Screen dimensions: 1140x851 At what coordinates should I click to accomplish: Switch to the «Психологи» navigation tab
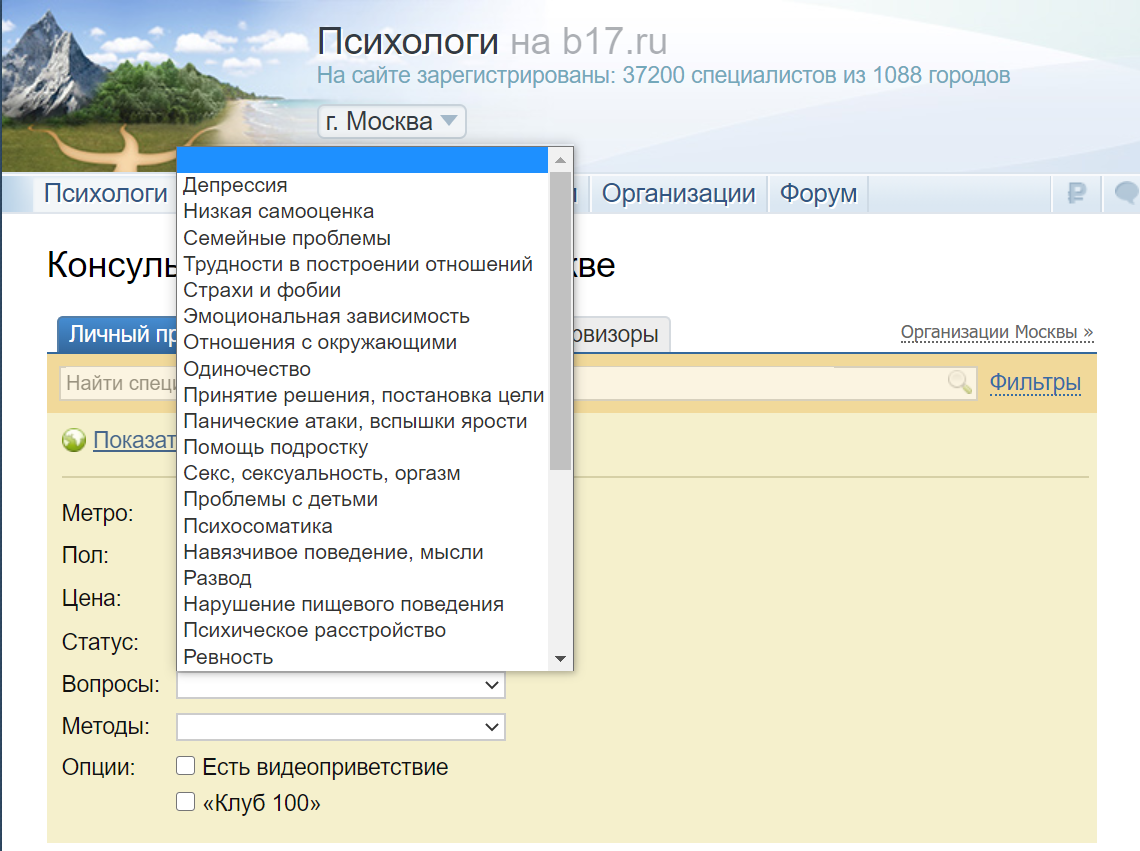pyautogui.click(x=105, y=194)
